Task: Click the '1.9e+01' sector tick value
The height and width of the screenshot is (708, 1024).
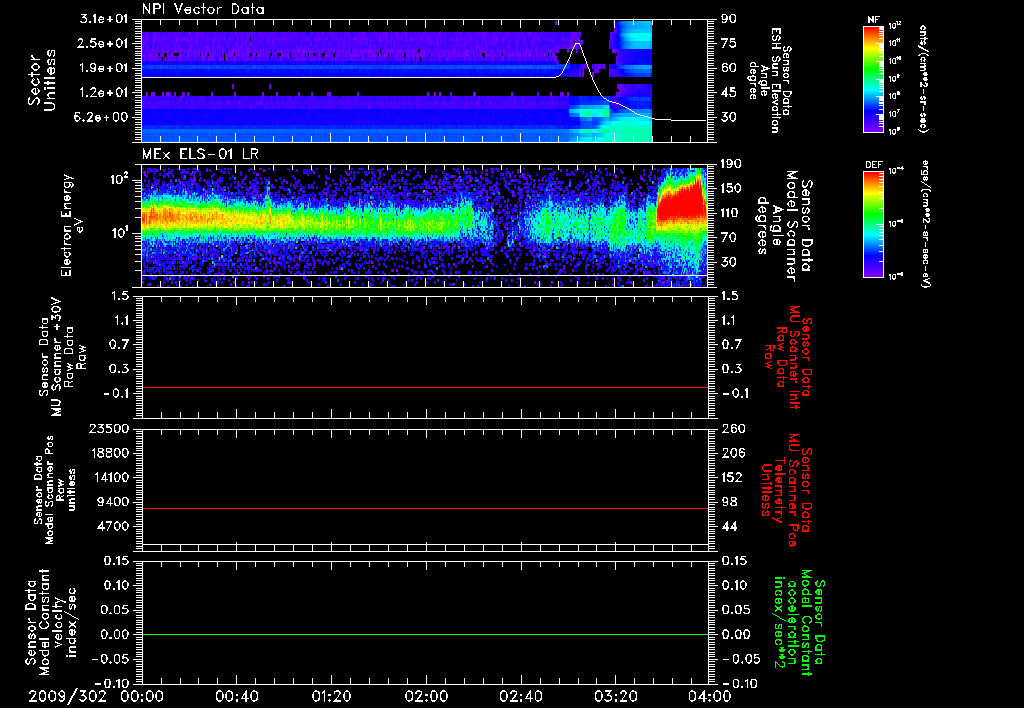Action: pyautogui.click(x=104, y=68)
